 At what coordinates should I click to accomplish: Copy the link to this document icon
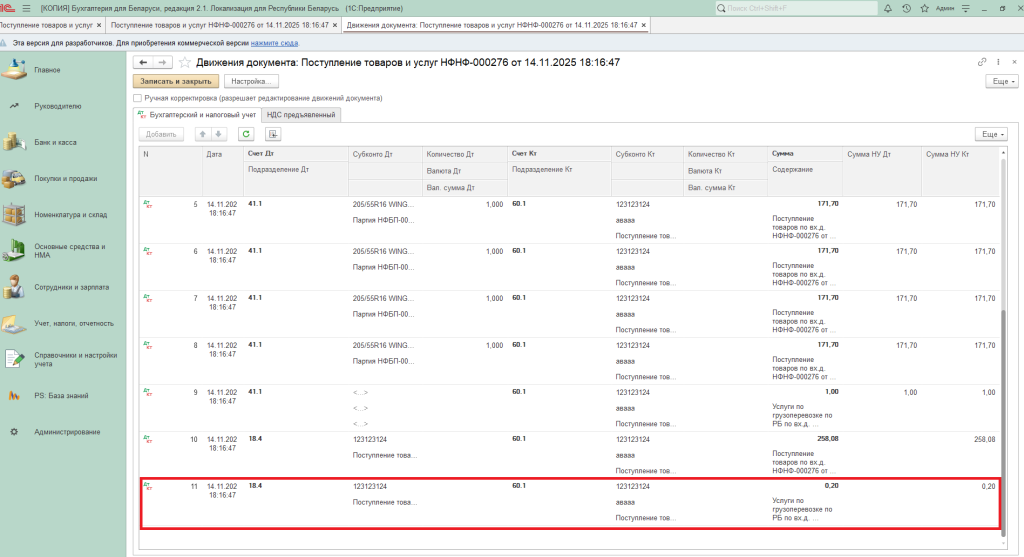(x=982, y=62)
